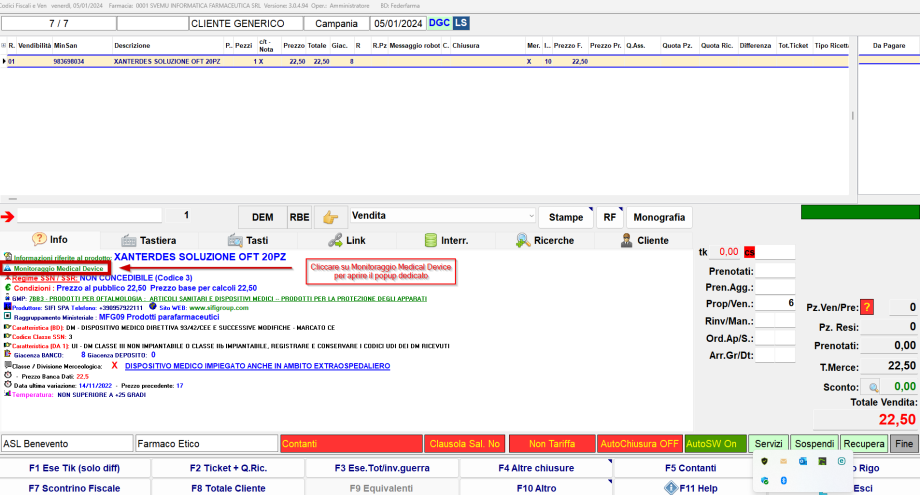This screenshot has height=495, width=920.
Task: Click the Monografia button
Action: 659,217
